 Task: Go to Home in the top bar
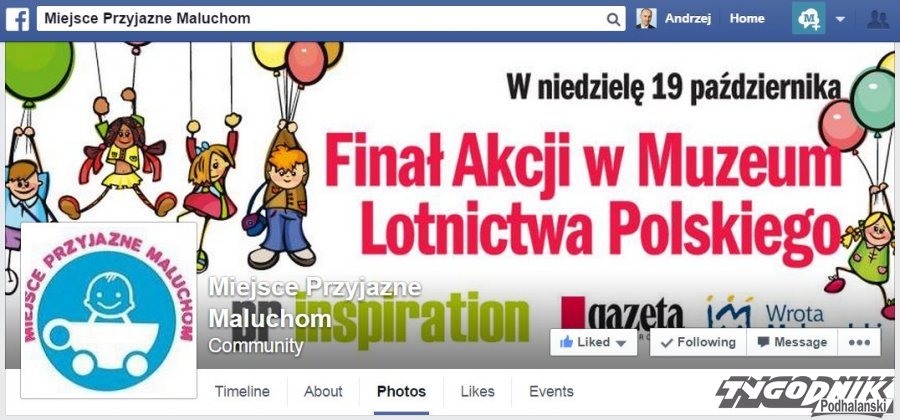747,19
